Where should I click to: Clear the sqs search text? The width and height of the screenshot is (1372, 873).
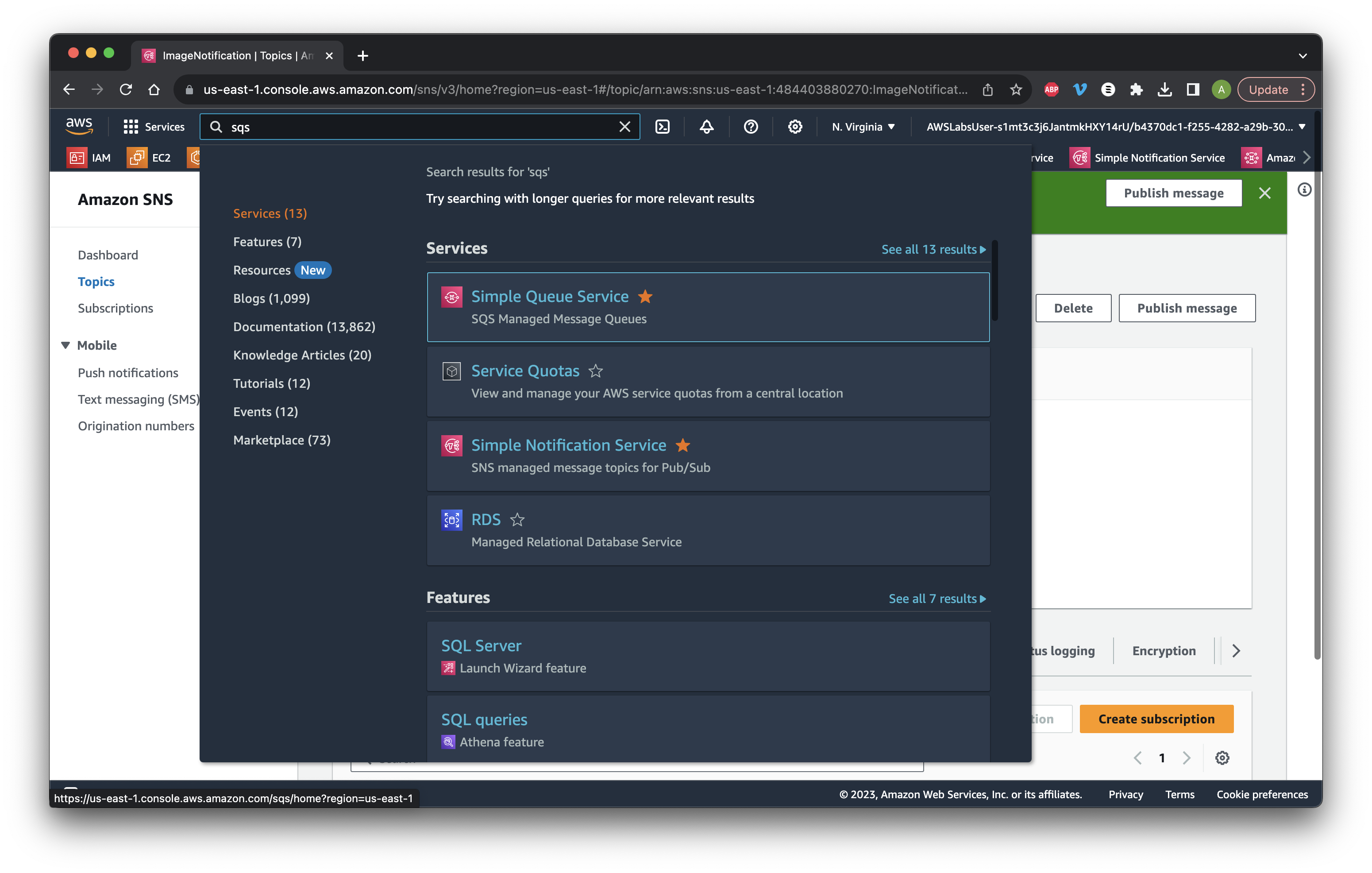tap(624, 127)
